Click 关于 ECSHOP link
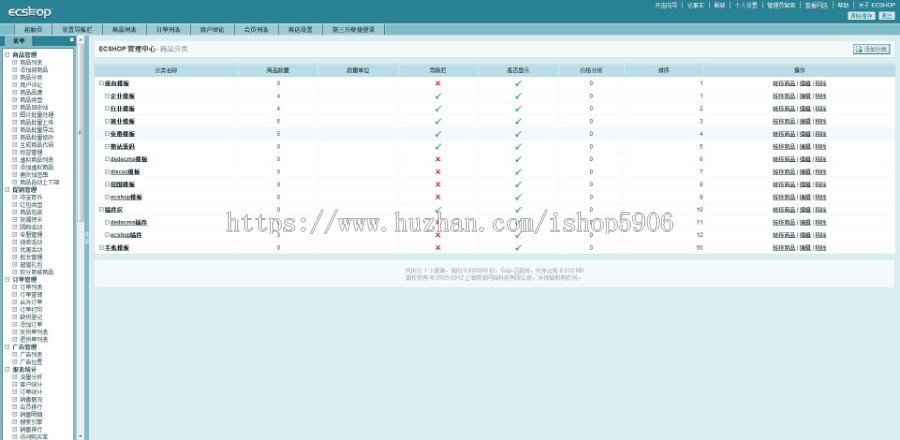Image resolution: width=900 pixels, height=440 pixels. coord(876,5)
